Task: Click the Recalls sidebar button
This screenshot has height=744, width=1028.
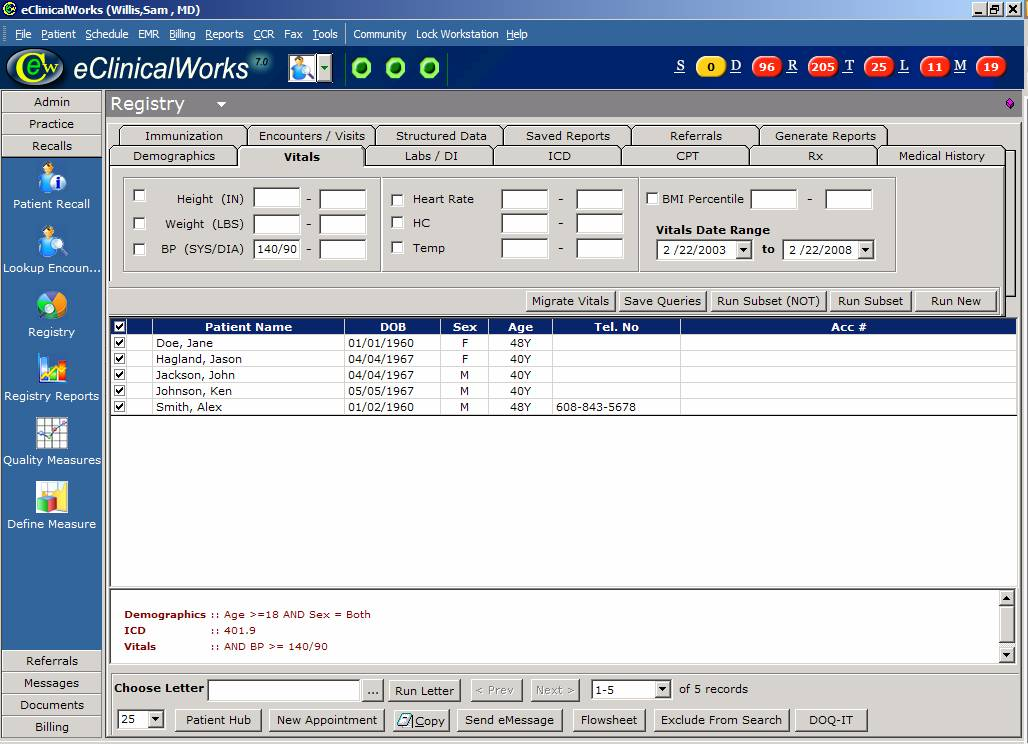Action: pyautogui.click(x=52, y=146)
